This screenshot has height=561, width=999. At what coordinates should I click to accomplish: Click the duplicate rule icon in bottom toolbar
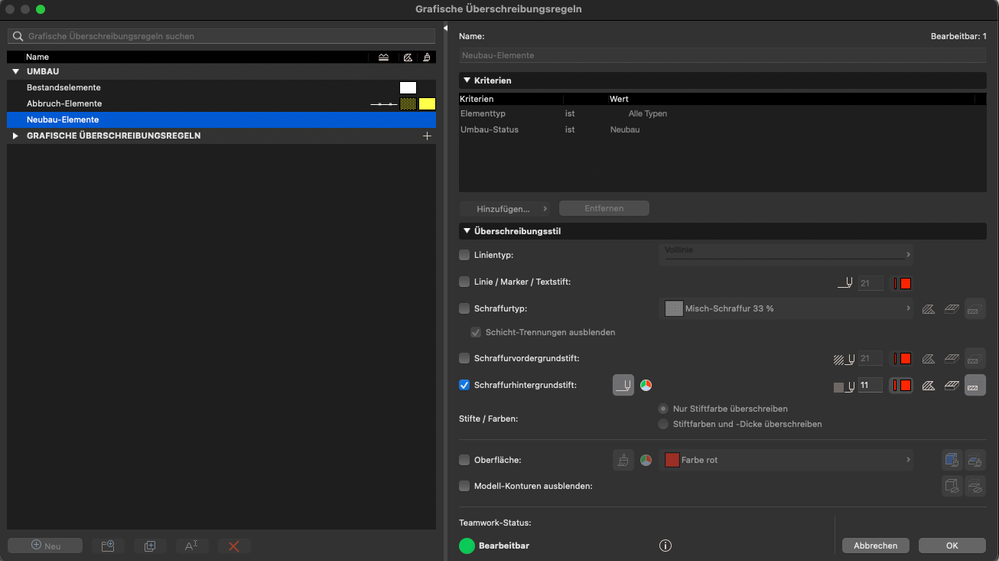click(150, 546)
